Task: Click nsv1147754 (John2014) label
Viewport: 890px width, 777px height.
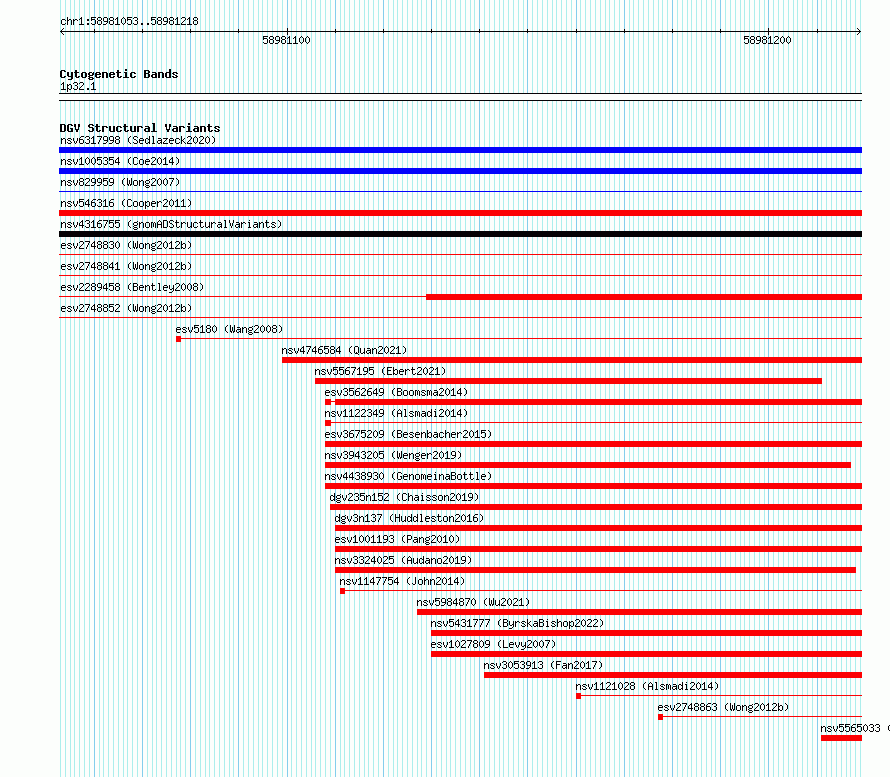Action: click(x=402, y=581)
